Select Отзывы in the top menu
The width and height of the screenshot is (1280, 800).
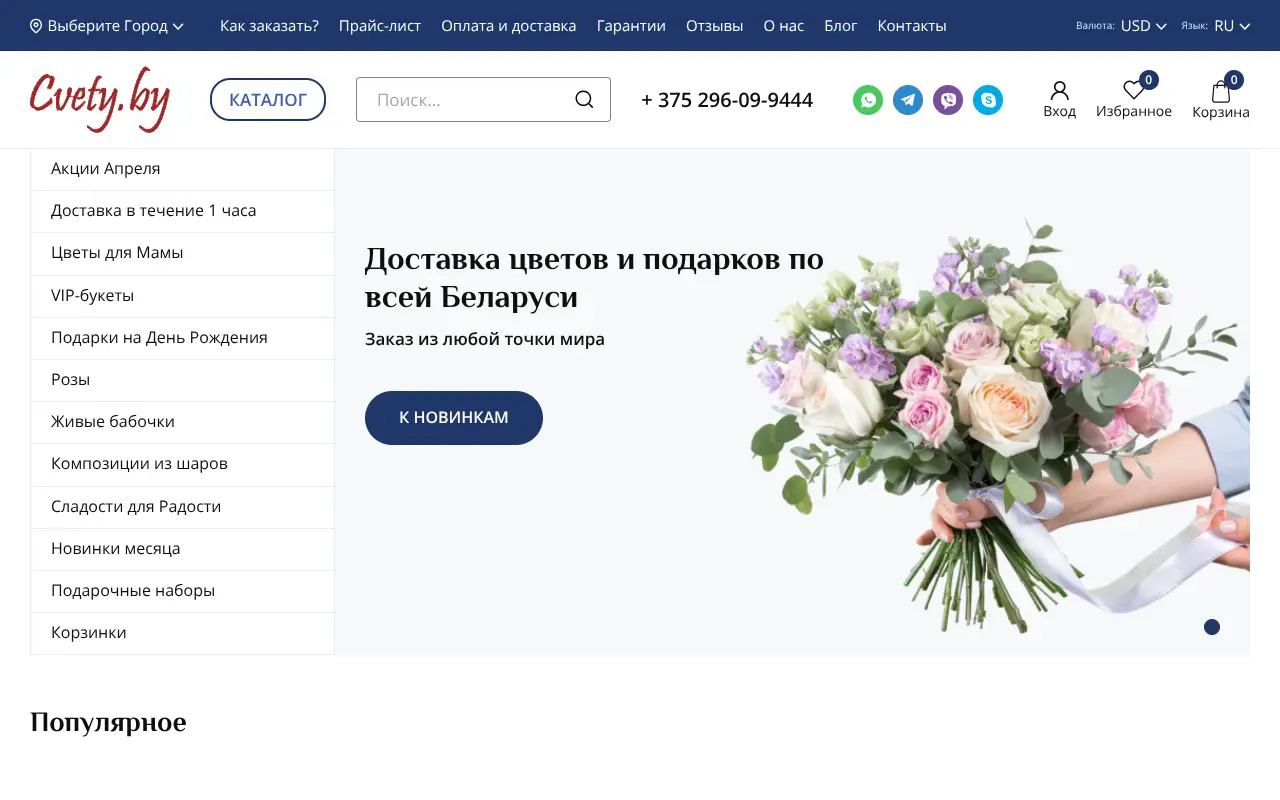714,25
